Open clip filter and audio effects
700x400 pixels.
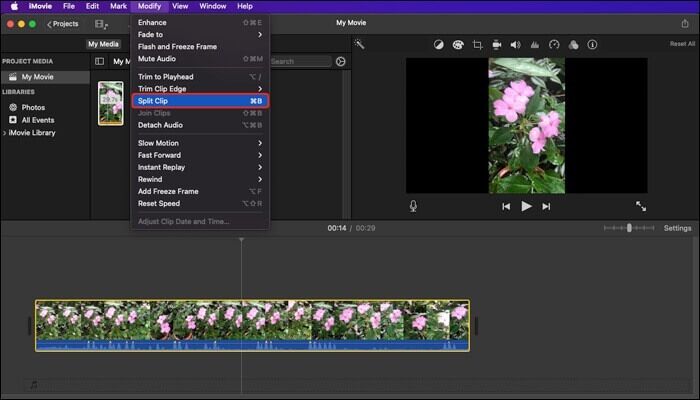tap(573, 45)
